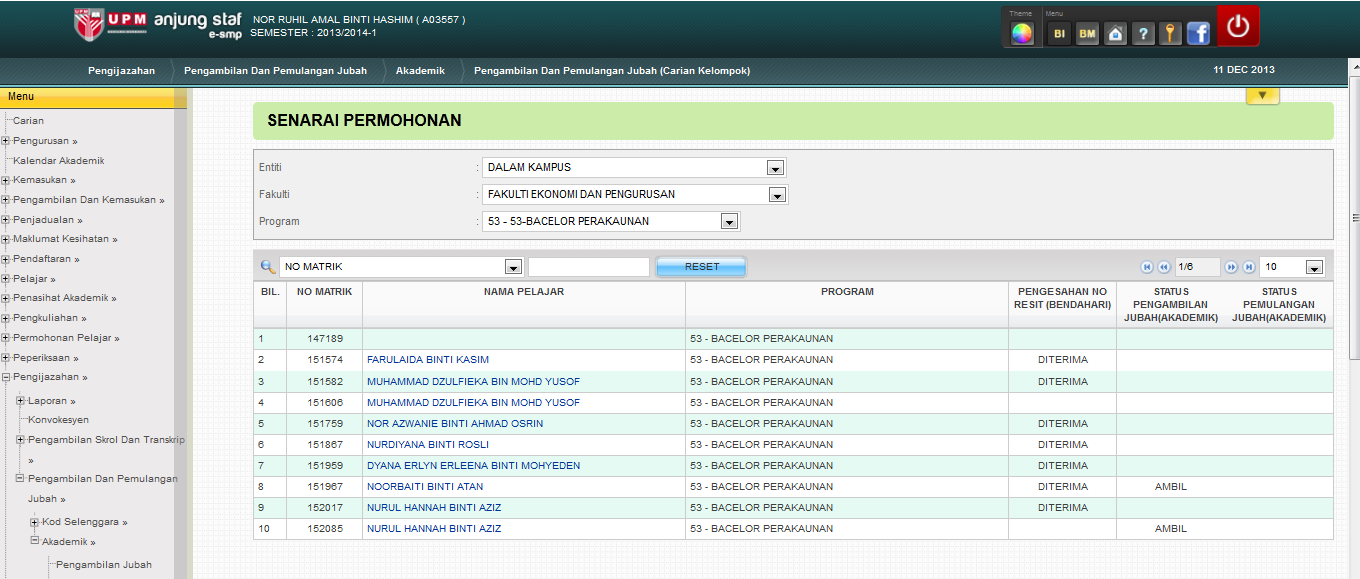Click matric number 147189
Image resolution: width=1360 pixels, height=579 pixels.
pos(325,339)
